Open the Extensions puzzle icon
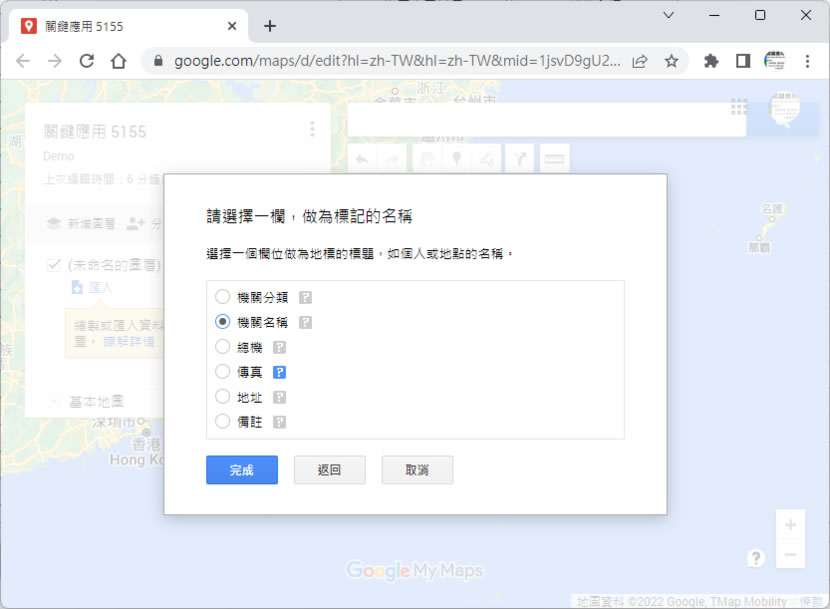 click(711, 61)
